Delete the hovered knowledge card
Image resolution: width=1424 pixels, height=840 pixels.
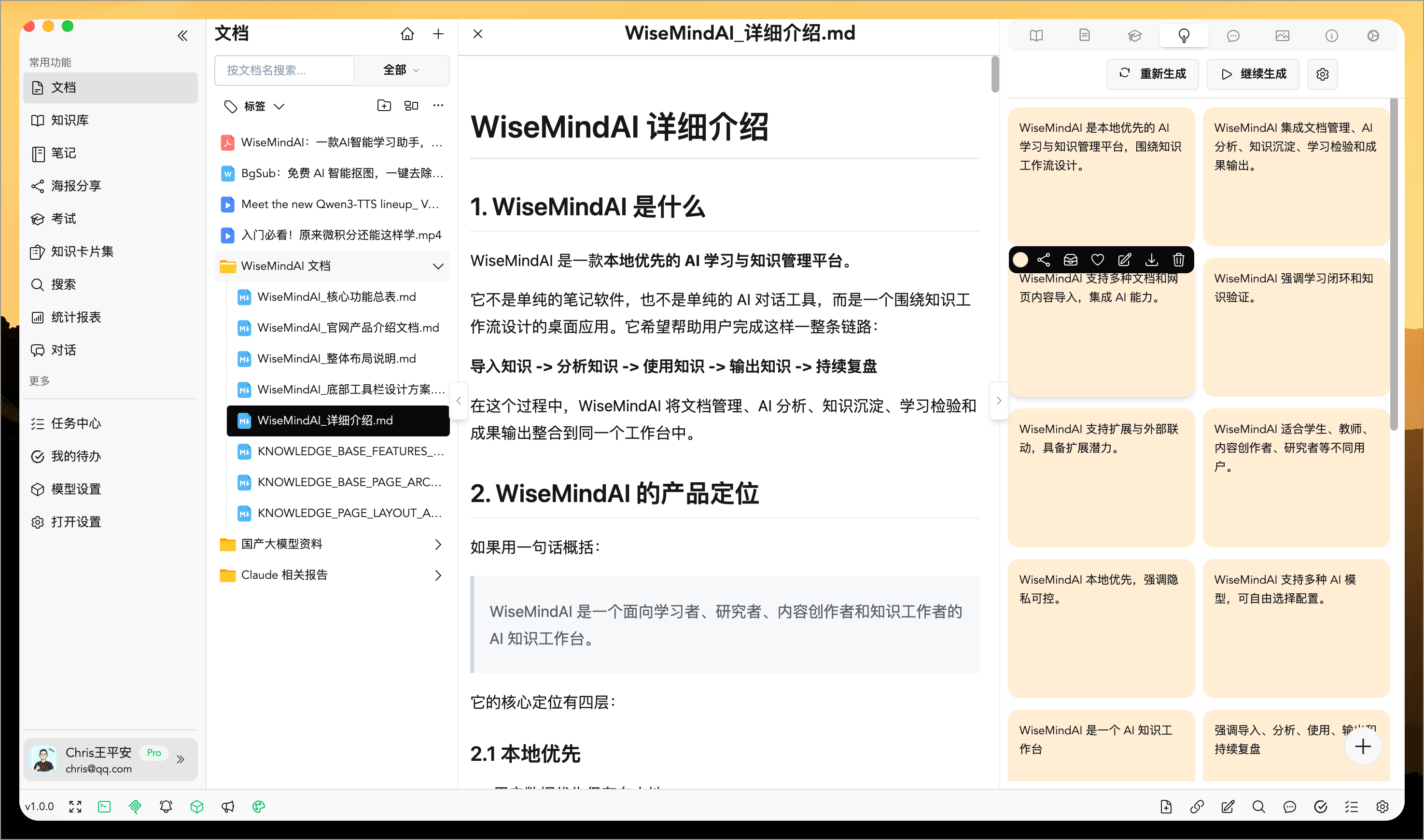pos(1178,259)
